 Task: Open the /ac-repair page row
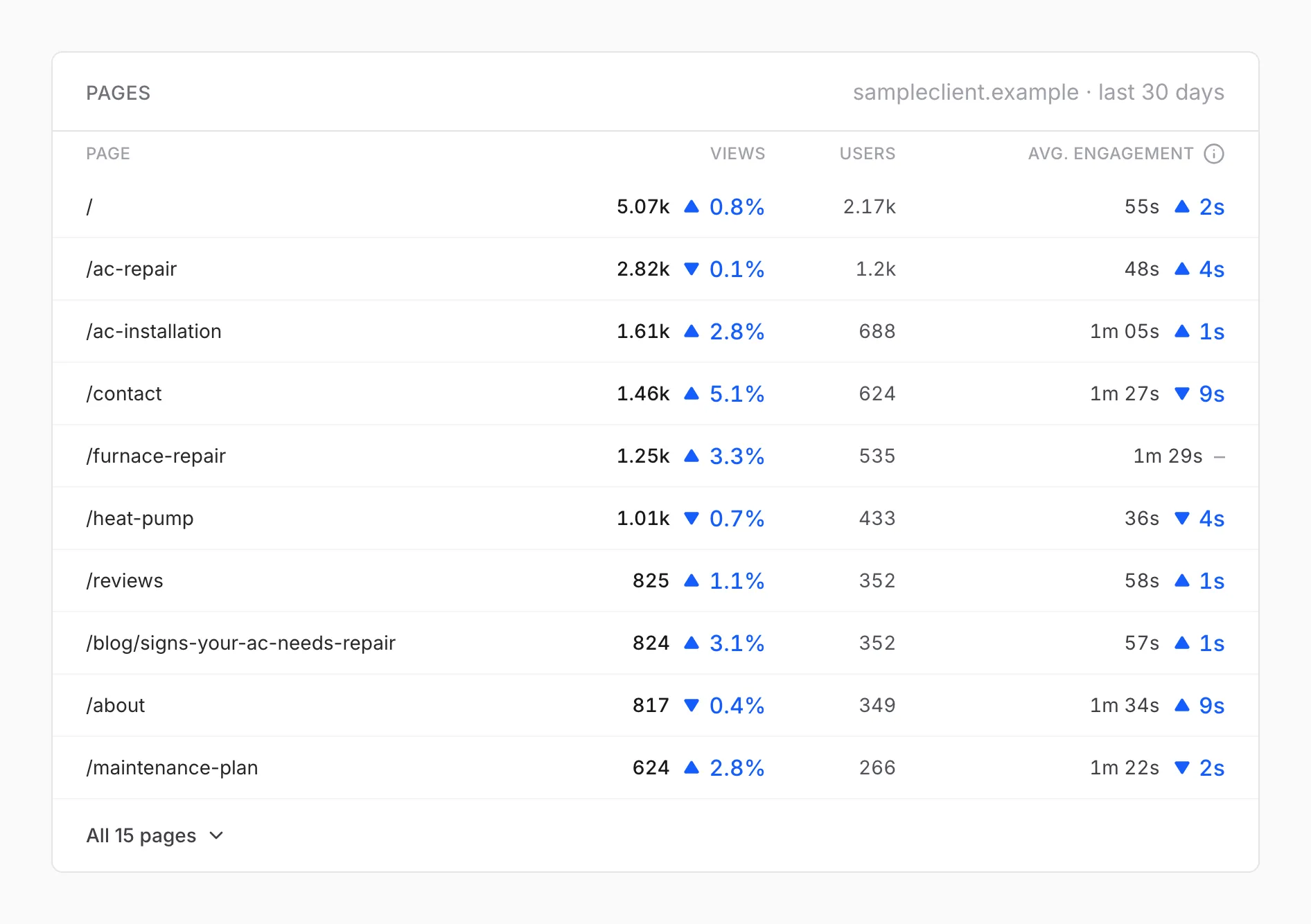(x=655, y=269)
